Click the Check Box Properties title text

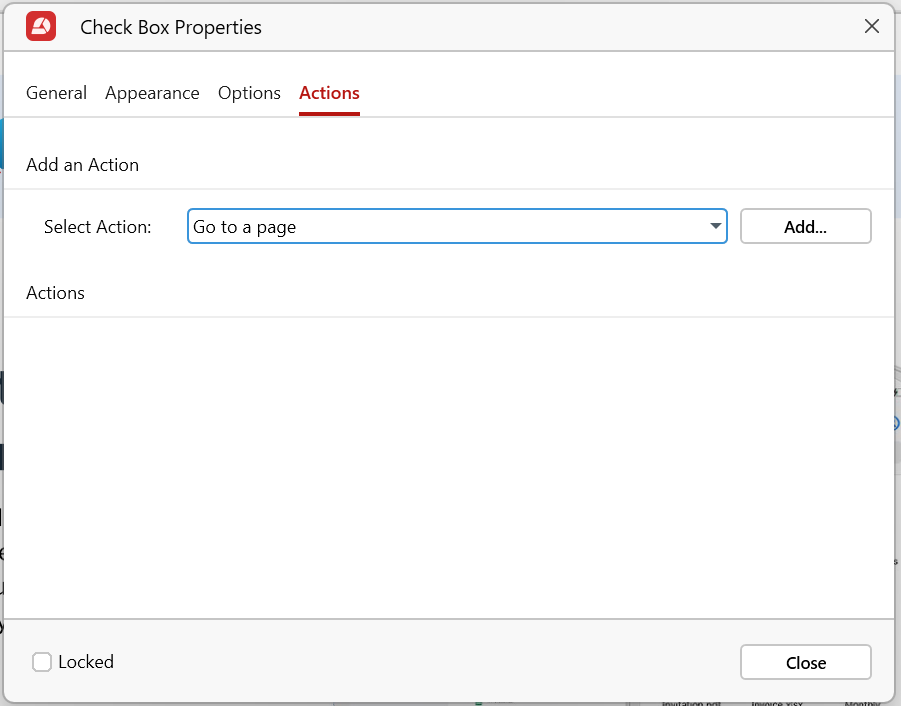pos(171,27)
